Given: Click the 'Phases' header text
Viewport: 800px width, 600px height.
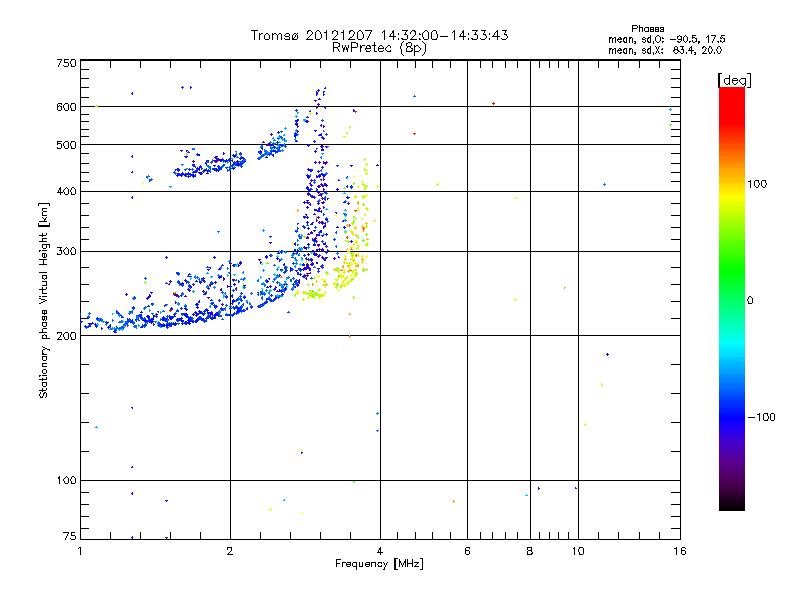Looking at the screenshot, I should pyautogui.click(x=647, y=29).
